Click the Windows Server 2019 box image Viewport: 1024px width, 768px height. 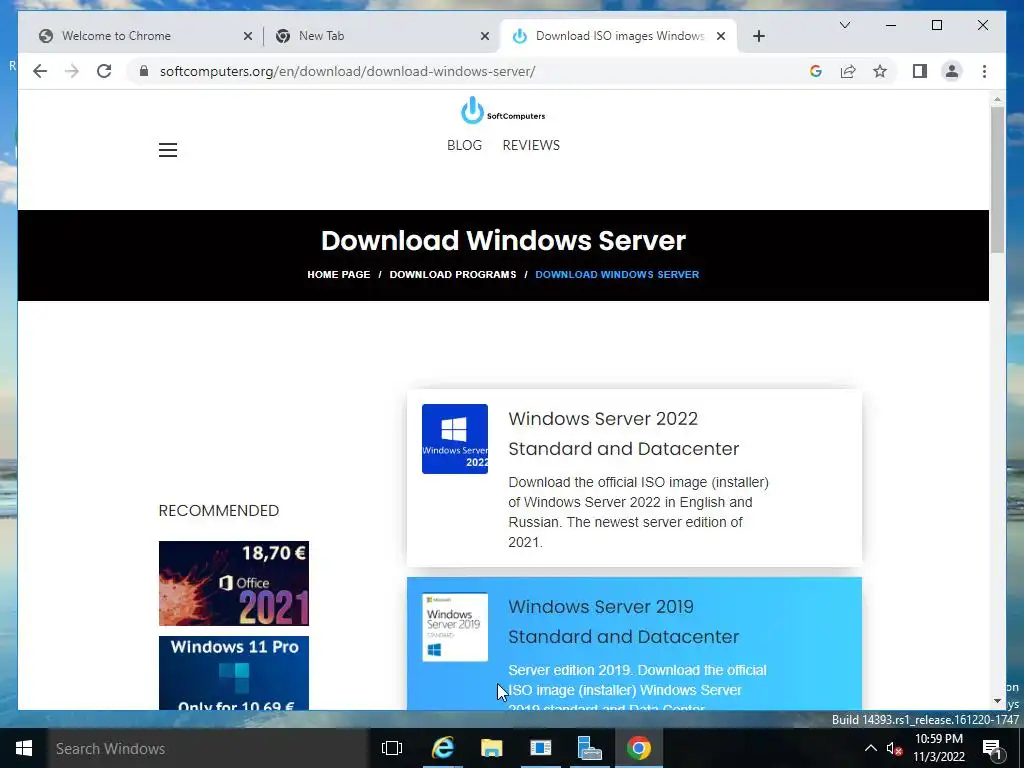pyautogui.click(x=455, y=627)
